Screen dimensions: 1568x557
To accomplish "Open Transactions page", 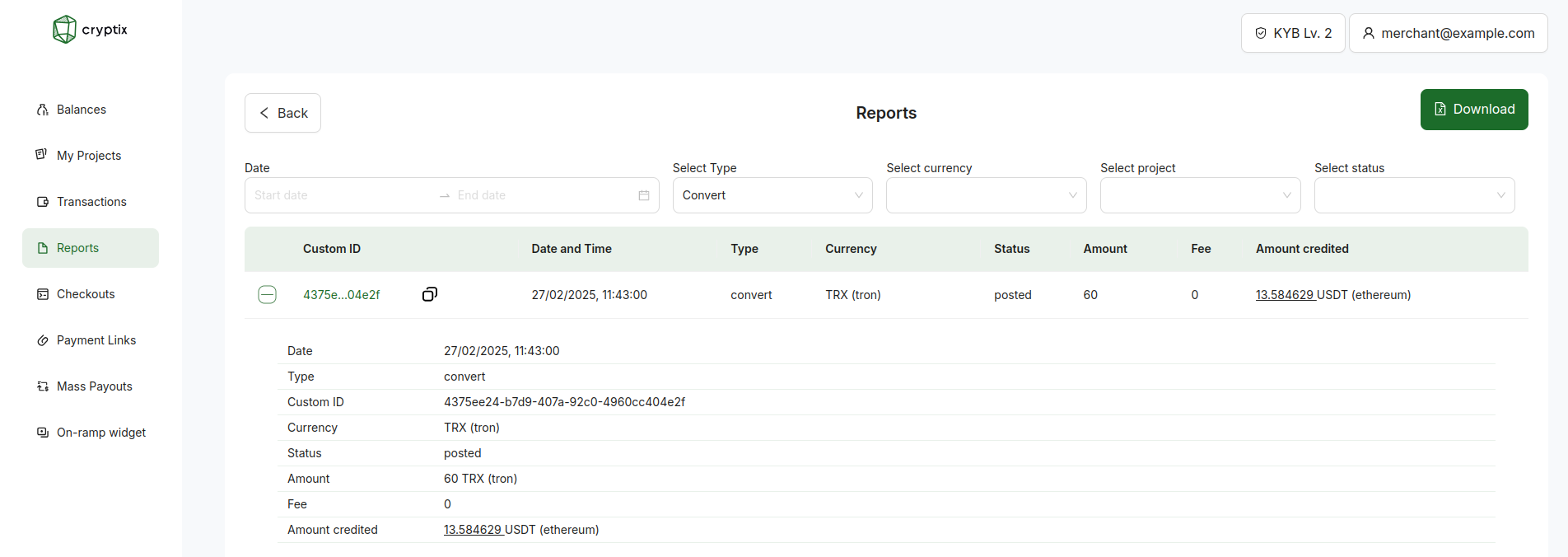I will click(x=91, y=202).
